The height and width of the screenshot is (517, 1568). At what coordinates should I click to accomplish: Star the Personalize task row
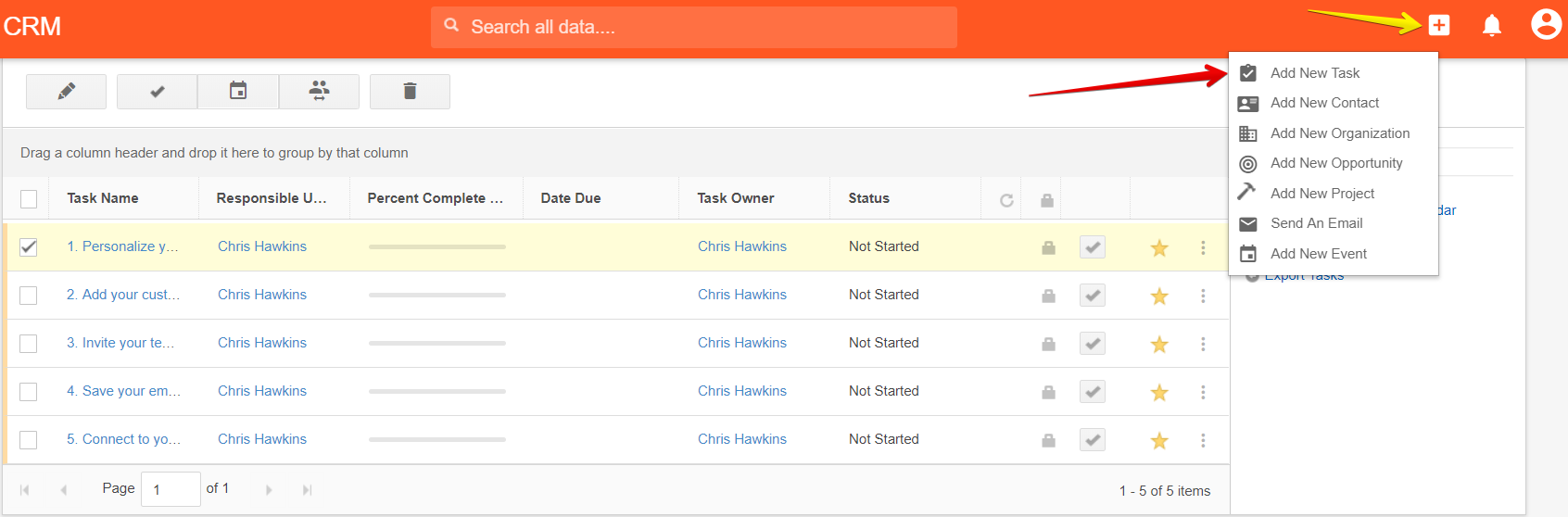point(1159,247)
